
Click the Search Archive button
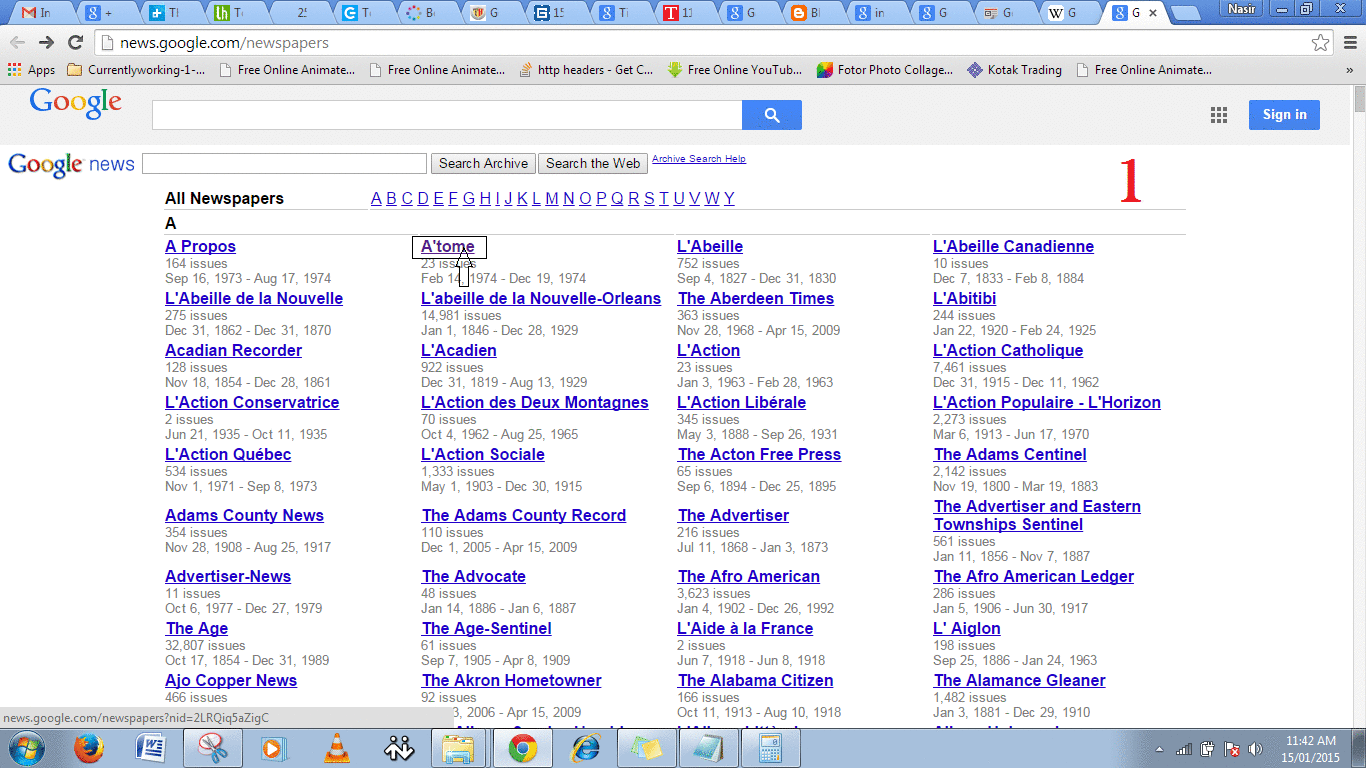tap(483, 163)
